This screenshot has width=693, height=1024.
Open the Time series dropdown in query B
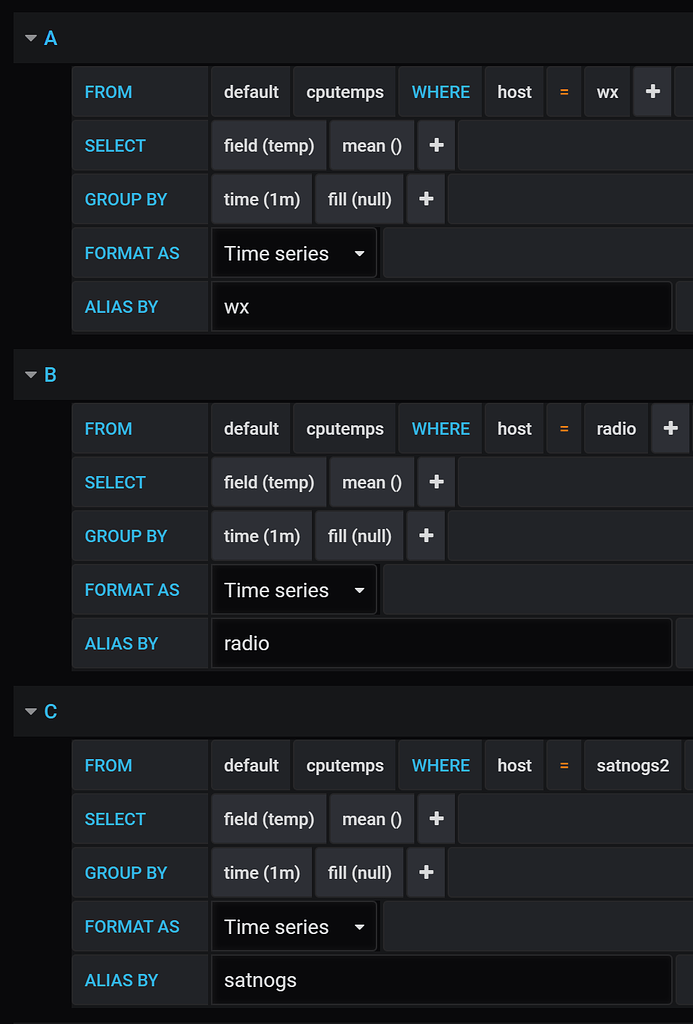pyautogui.click(x=293, y=589)
